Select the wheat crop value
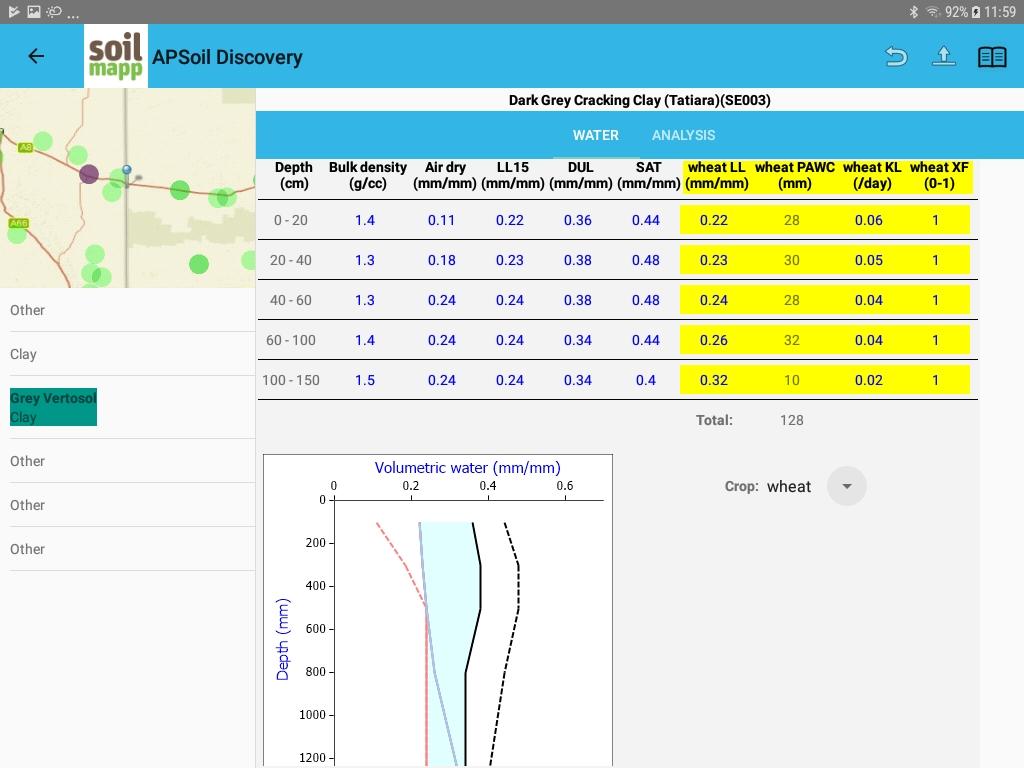 click(x=788, y=486)
